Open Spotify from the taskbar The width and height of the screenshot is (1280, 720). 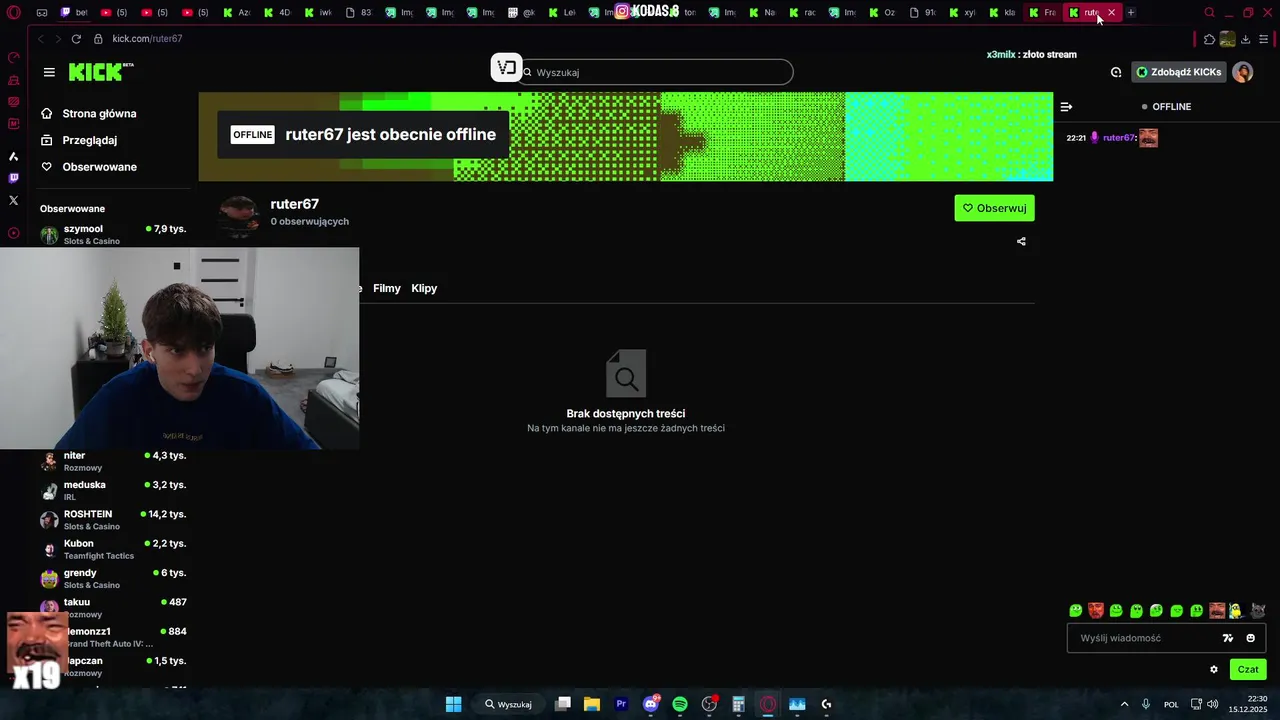(680, 704)
